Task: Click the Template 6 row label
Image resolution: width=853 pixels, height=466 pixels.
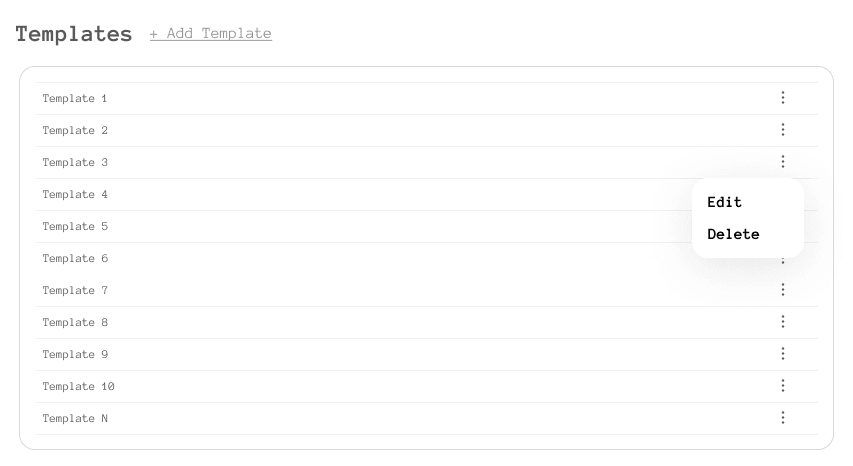Action: tap(75, 259)
